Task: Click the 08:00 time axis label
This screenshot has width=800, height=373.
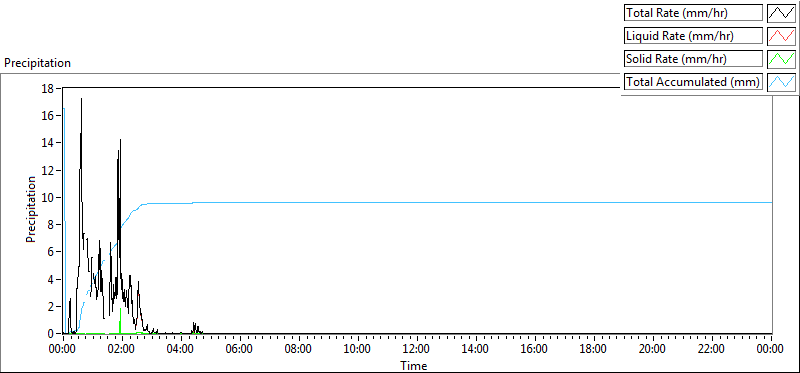Action: click(298, 349)
